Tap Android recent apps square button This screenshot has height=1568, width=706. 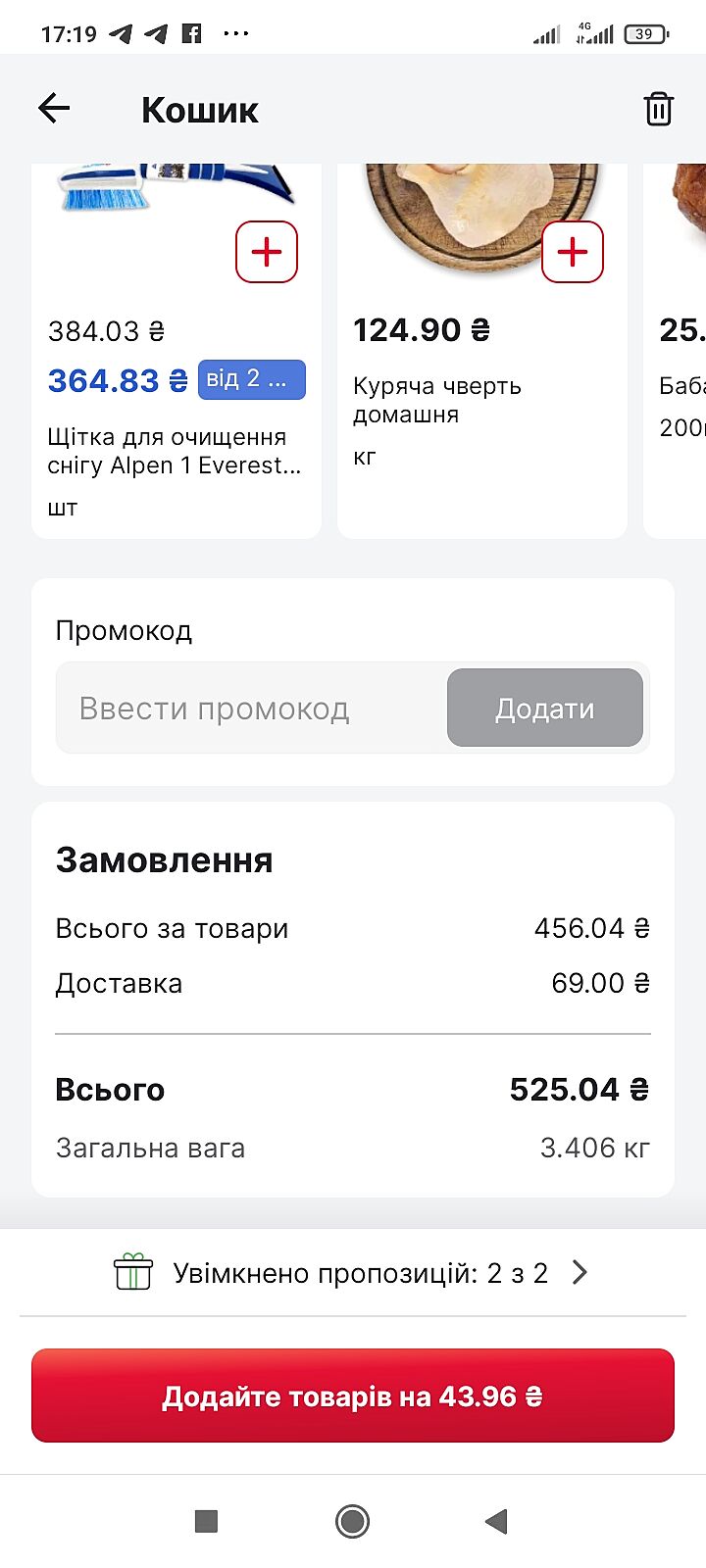(206, 1521)
